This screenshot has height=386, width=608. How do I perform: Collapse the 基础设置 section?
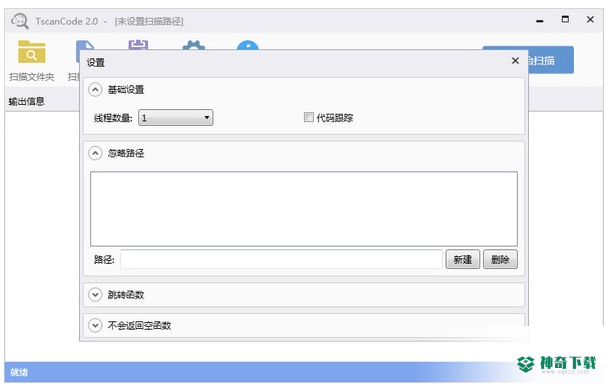coord(95,90)
